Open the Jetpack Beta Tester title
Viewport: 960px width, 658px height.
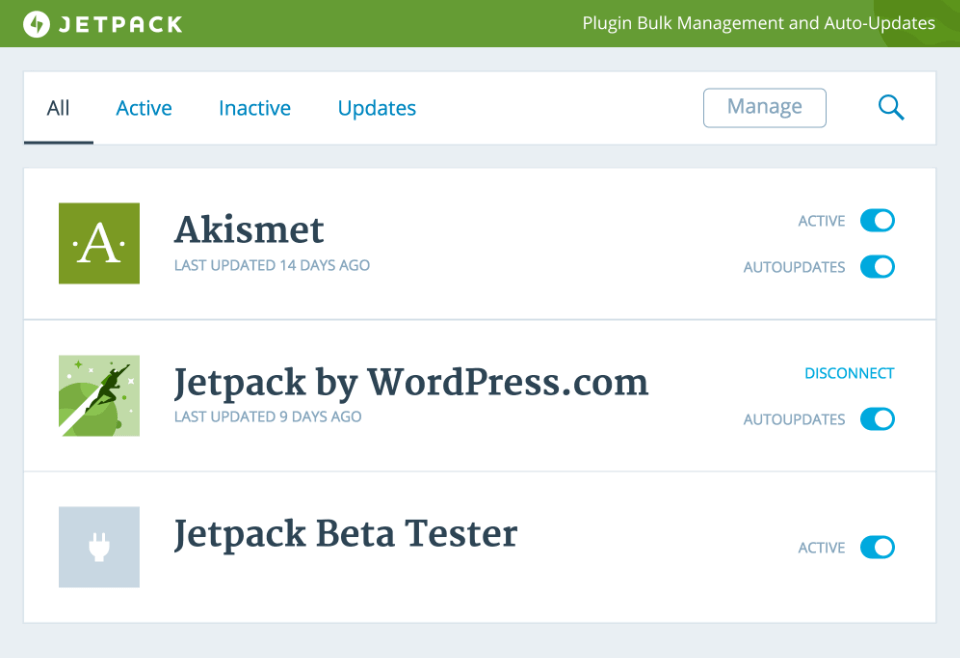[346, 534]
